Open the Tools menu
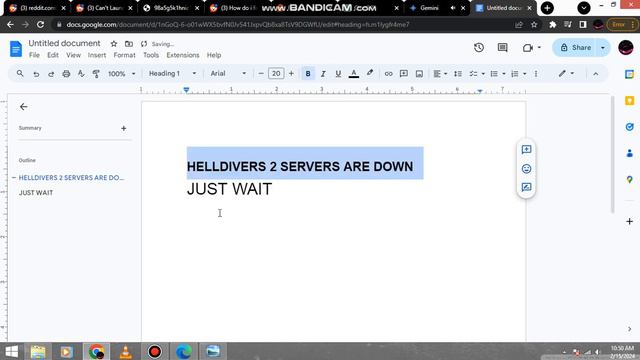 (151, 55)
